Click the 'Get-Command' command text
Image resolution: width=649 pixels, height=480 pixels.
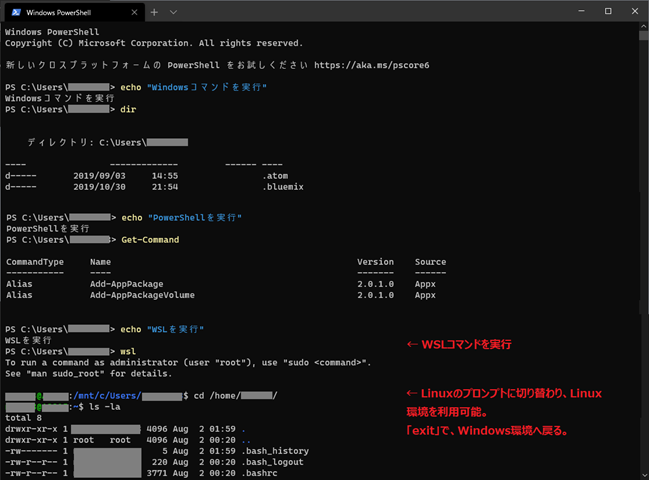(150, 240)
